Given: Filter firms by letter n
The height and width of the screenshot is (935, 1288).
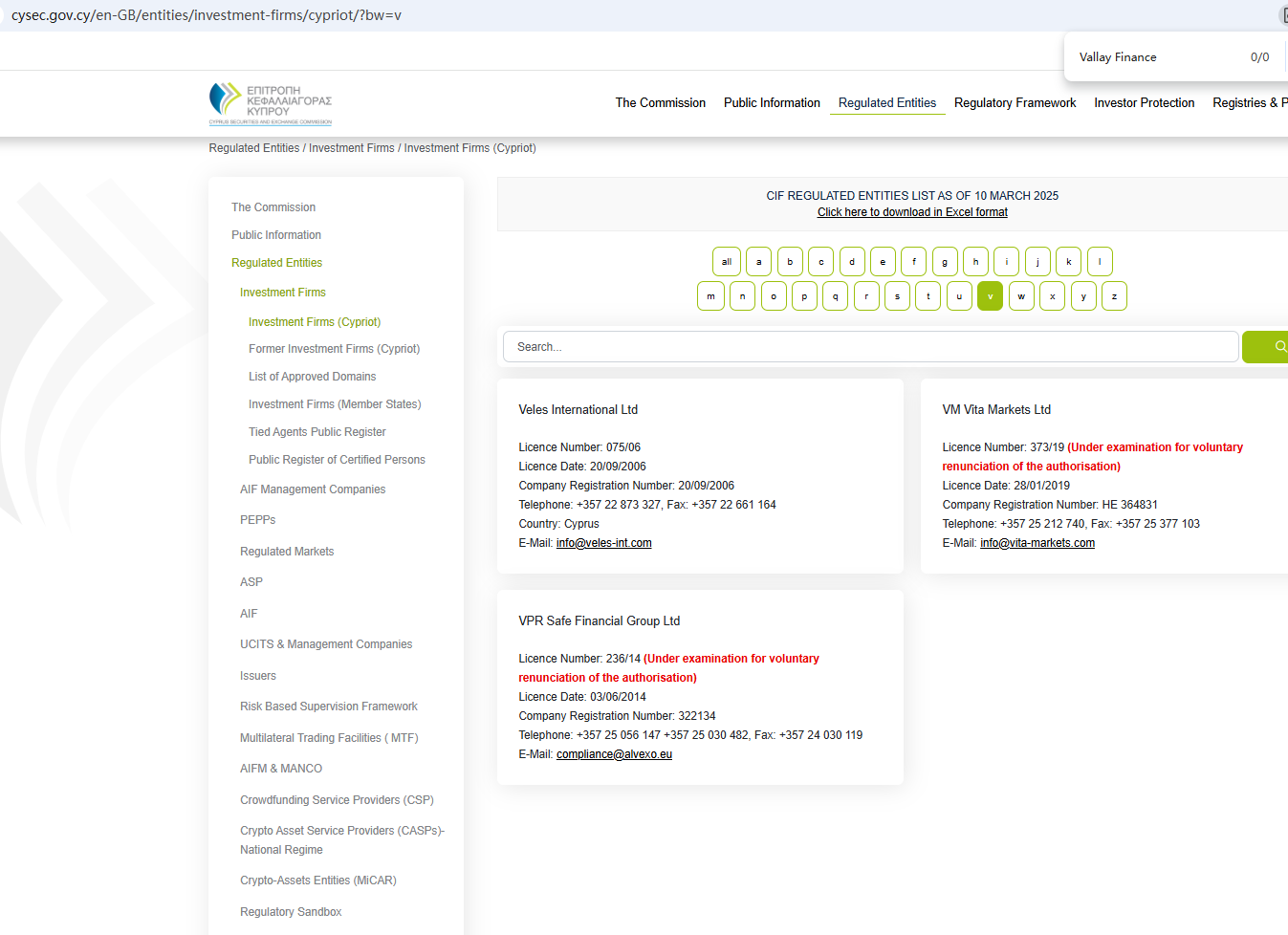Looking at the screenshot, I should click(742, 296).
